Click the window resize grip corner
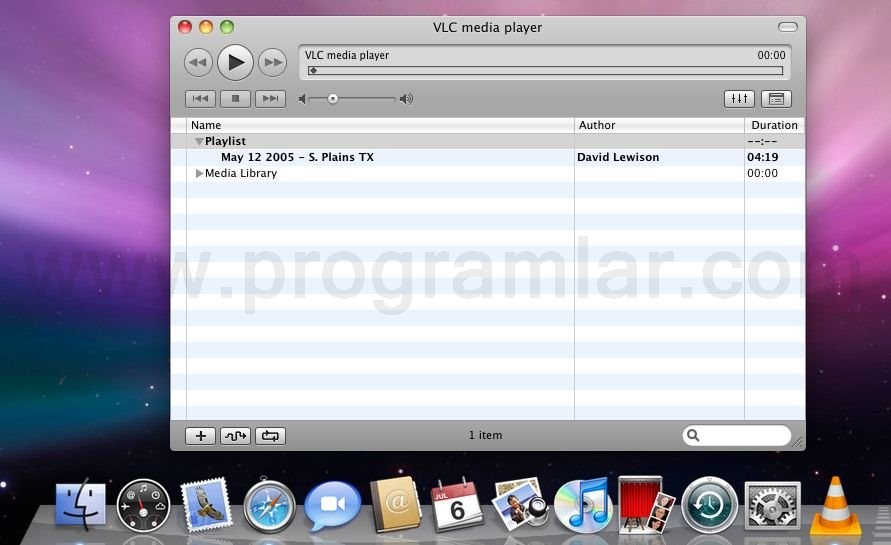Viewport: 891px width, 545px height. (x=798, y=443)
